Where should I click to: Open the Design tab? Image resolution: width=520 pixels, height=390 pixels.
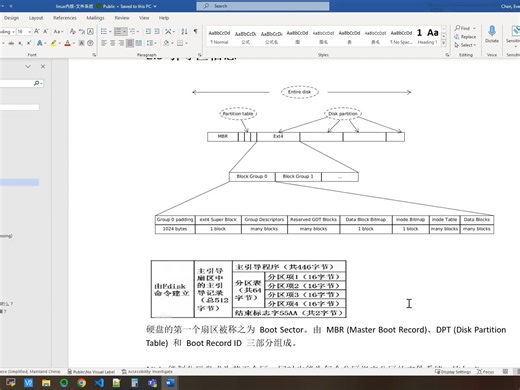point(11,18)
